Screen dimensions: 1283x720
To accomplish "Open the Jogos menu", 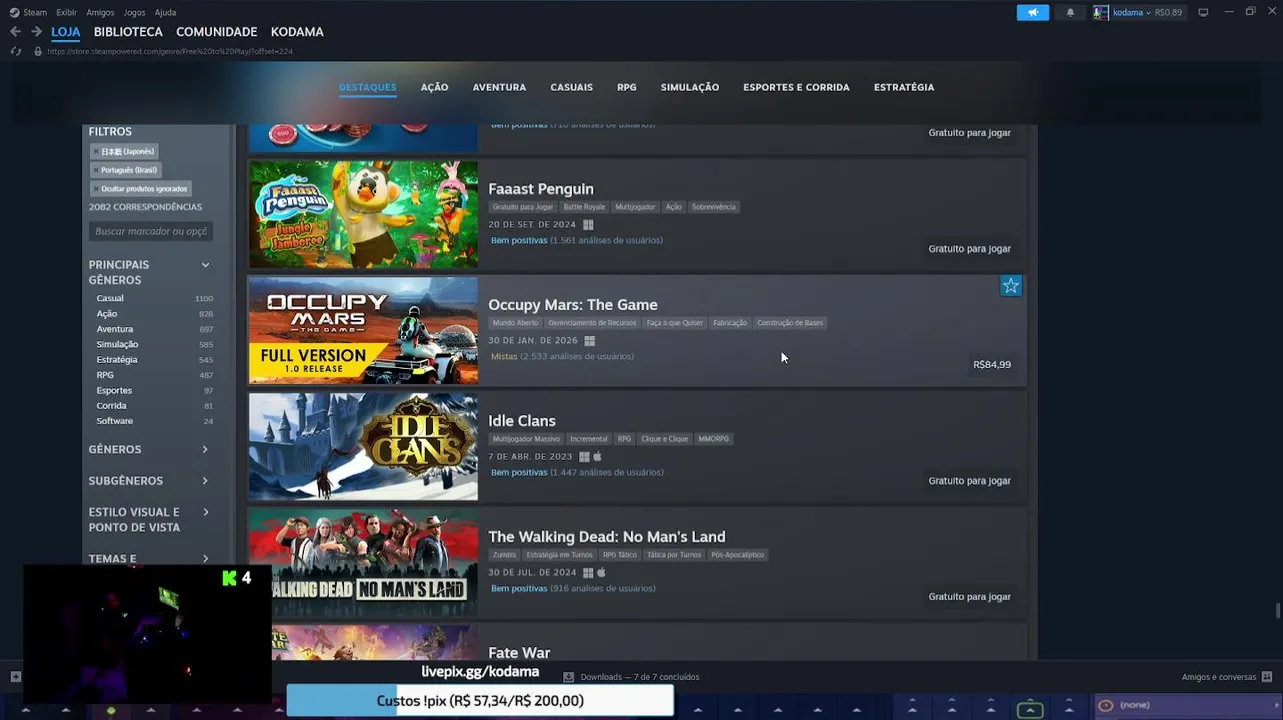I will (x=134, y=12).
